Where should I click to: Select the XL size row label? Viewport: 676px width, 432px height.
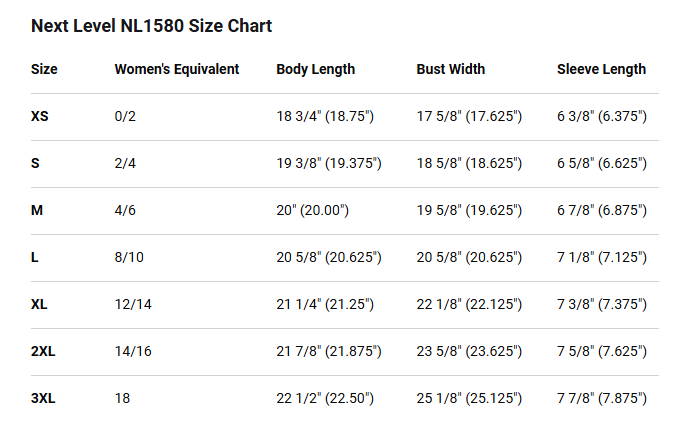coord(39,304)
